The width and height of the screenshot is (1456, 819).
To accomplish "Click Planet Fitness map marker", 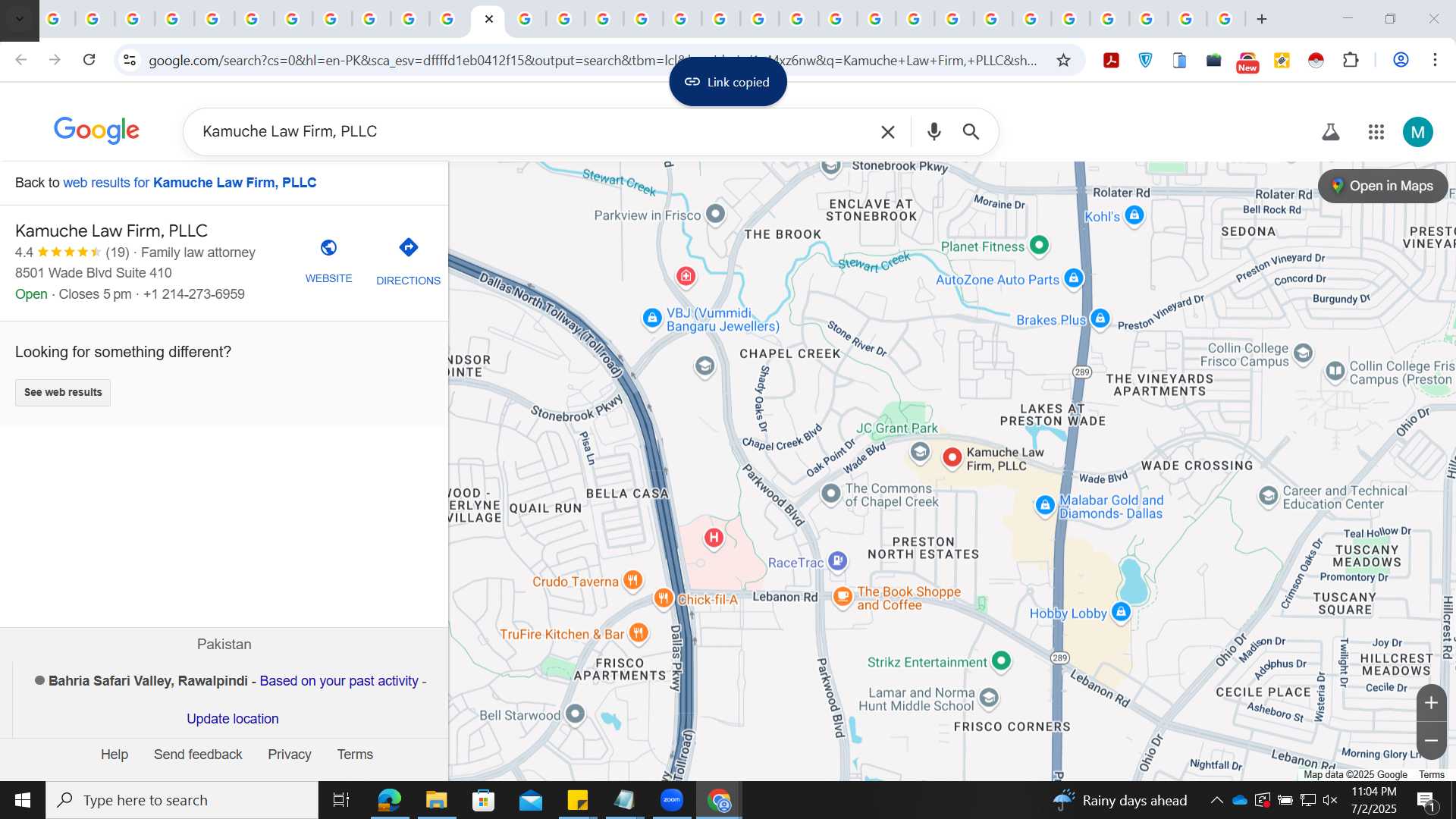I will point(1039,245).
